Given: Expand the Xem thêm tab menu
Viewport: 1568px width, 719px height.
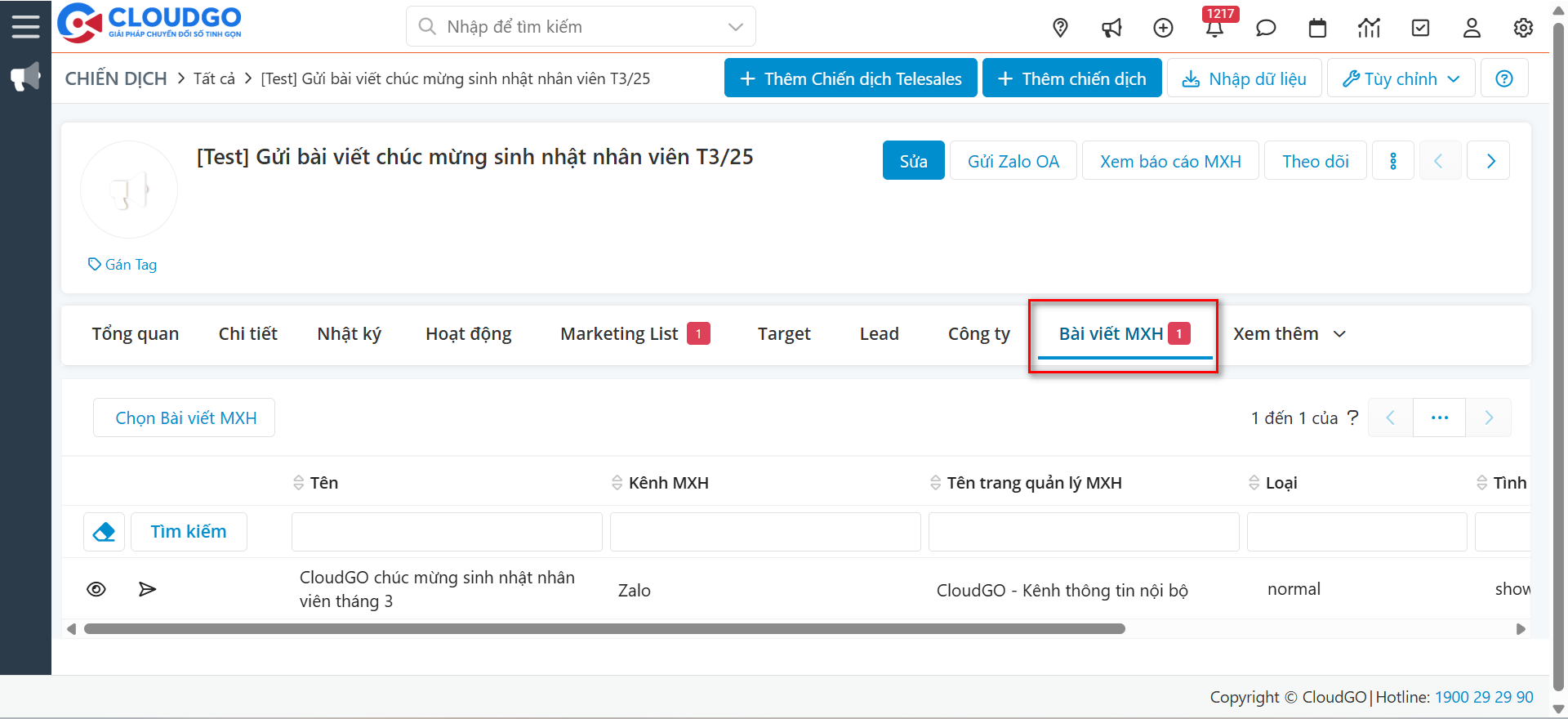Looking at the screenshot, I should click(1289, 334).
